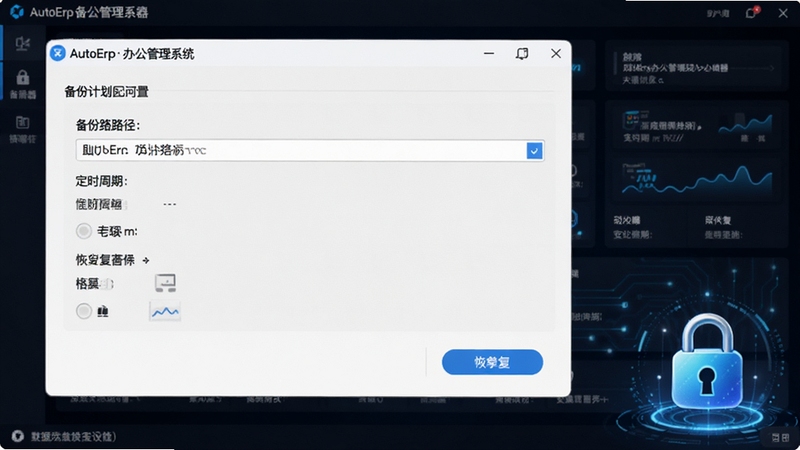Click the AutoErp logo in the main title bar
Screen dimensions: 800x450
pyautogui.click(x=16, y=11)
